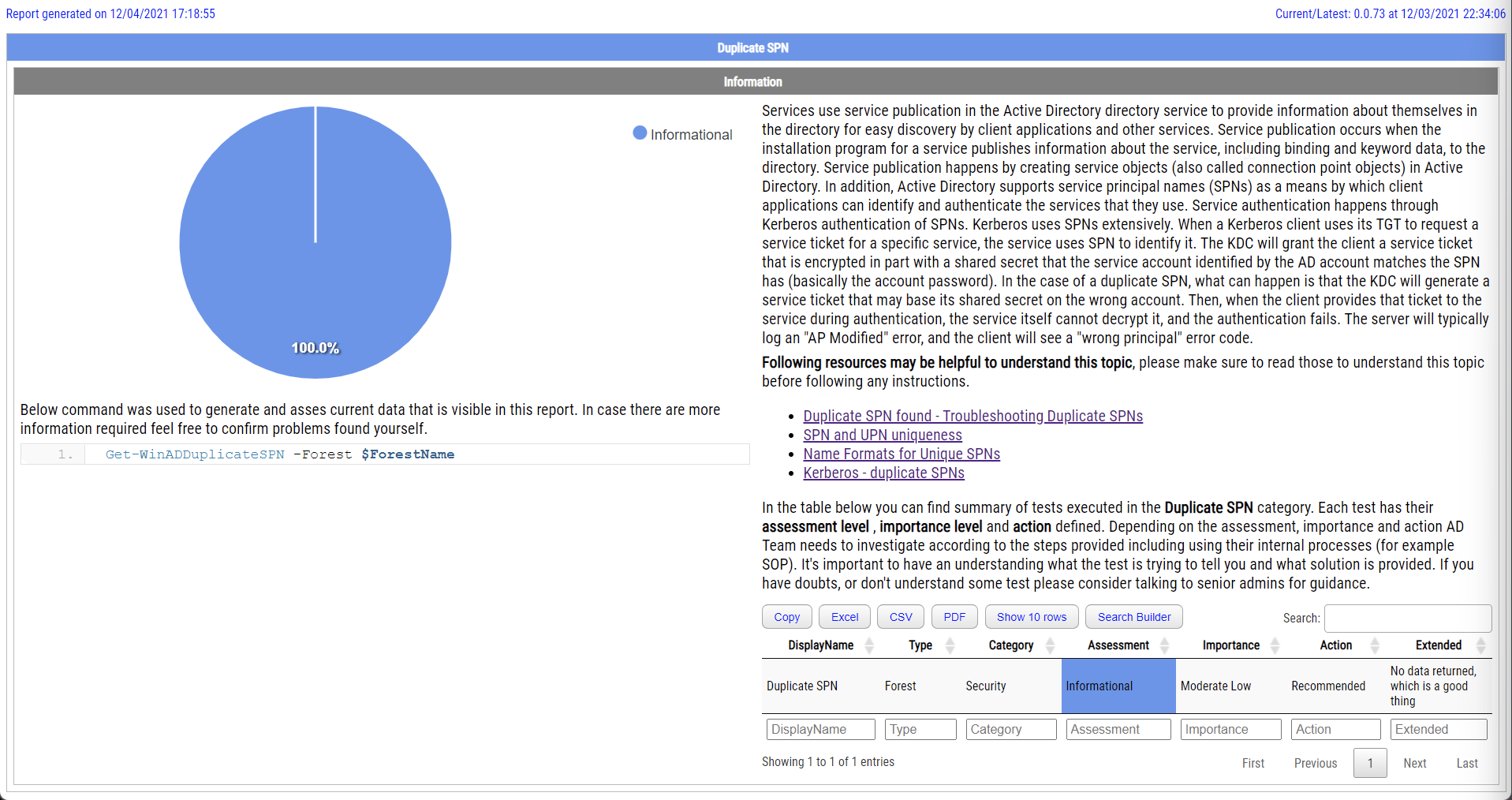Click the table Search input field

click(1407, 618)
